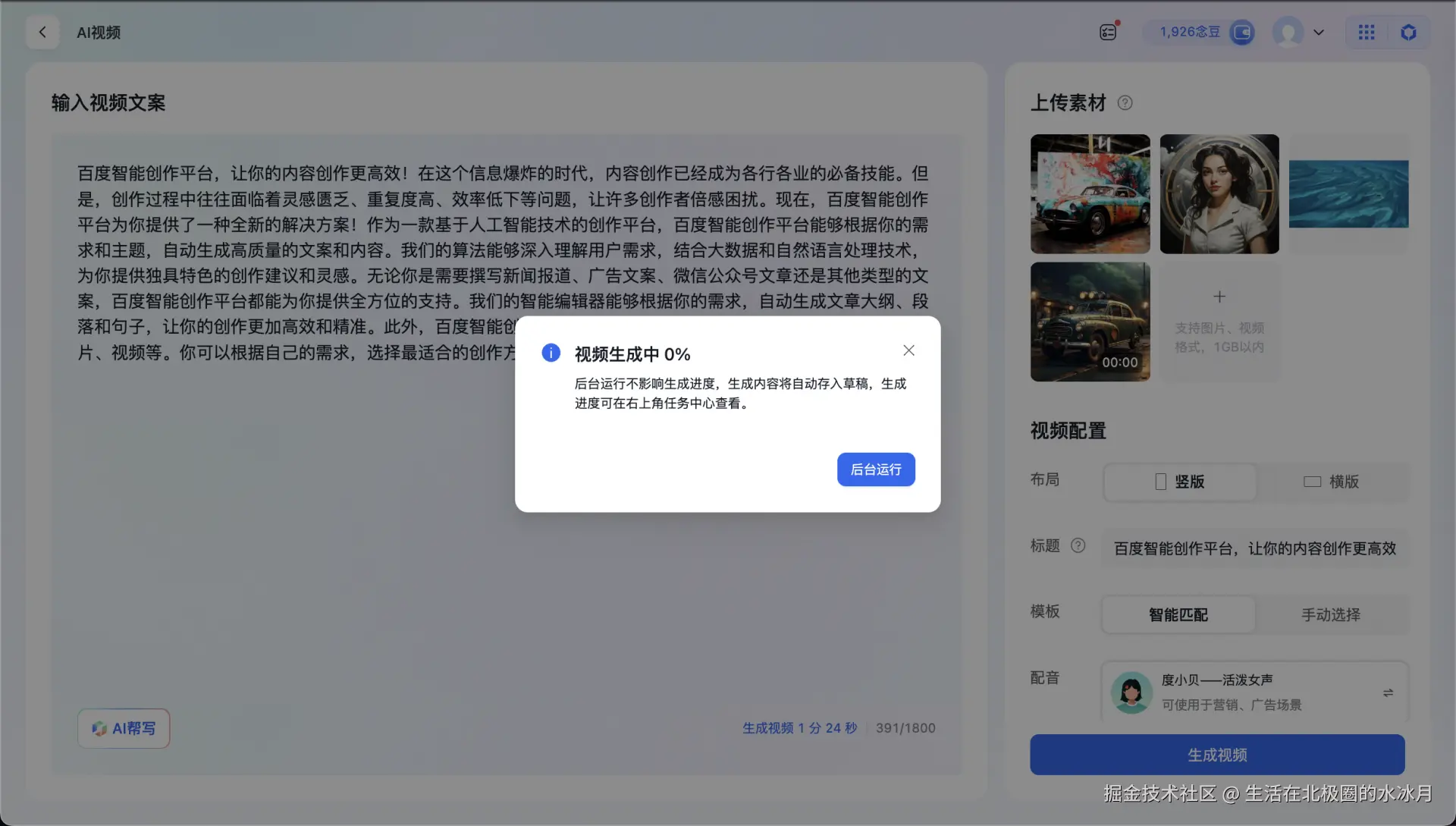The image size is (1456, 826).
Task: Select the vintage car video thumbnail
Action: pos(1090,322)
